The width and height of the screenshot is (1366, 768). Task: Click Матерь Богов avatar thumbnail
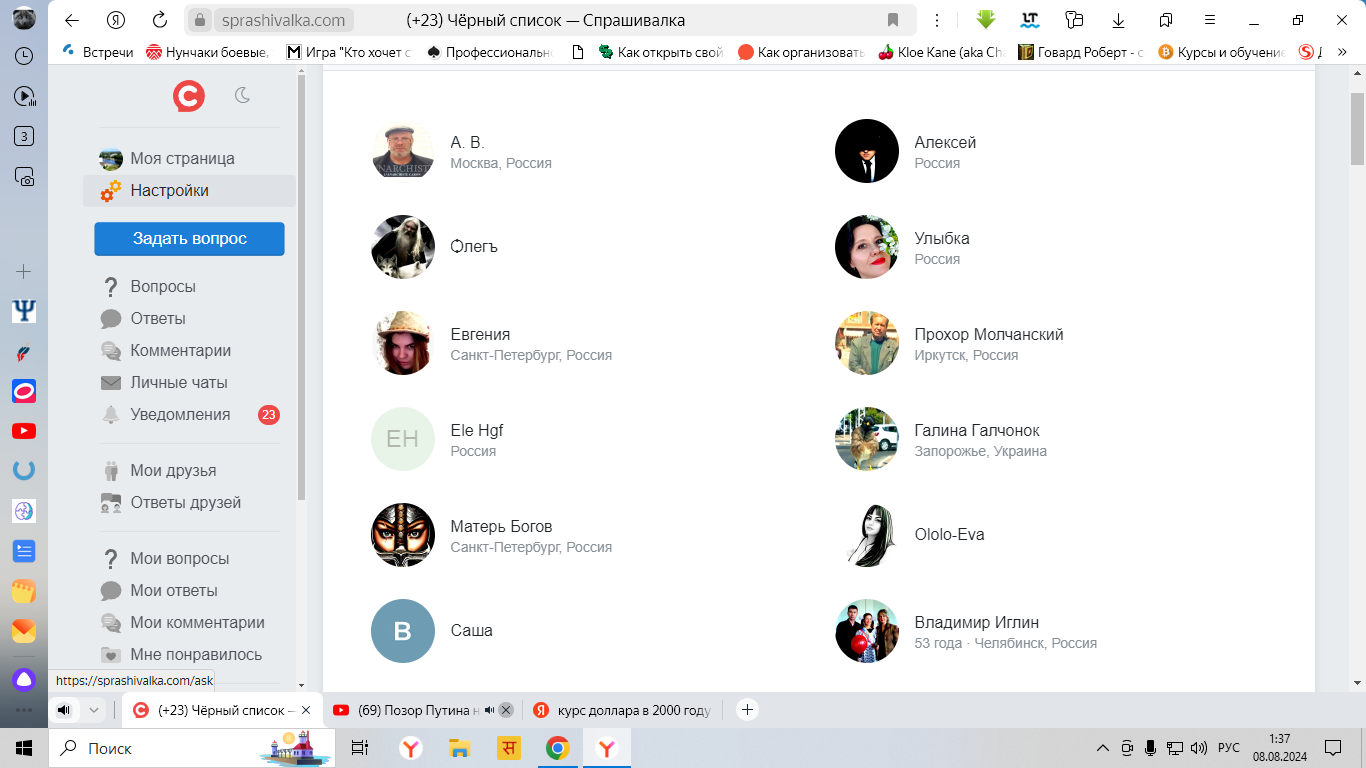coord(403,535)
